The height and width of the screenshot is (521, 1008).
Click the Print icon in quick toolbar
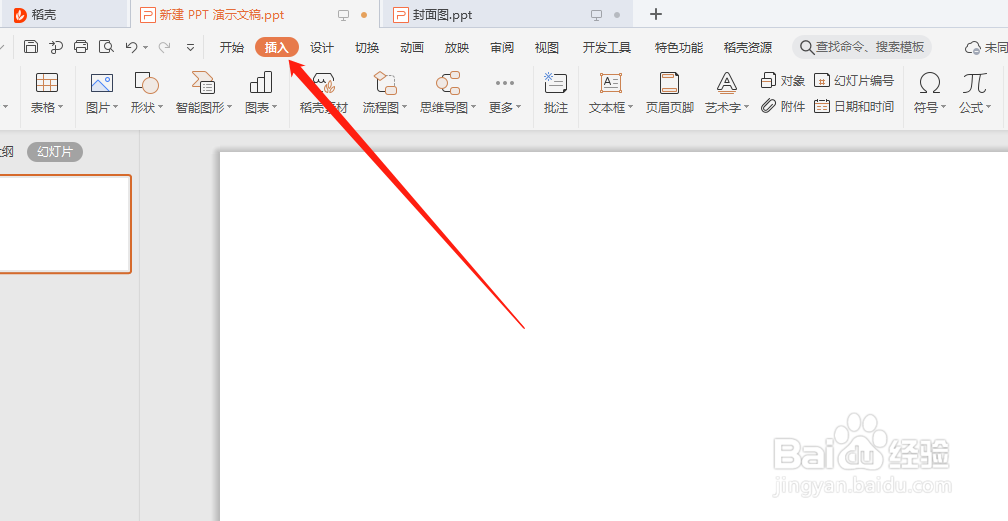pyautogui.click(x=81, y=46)
